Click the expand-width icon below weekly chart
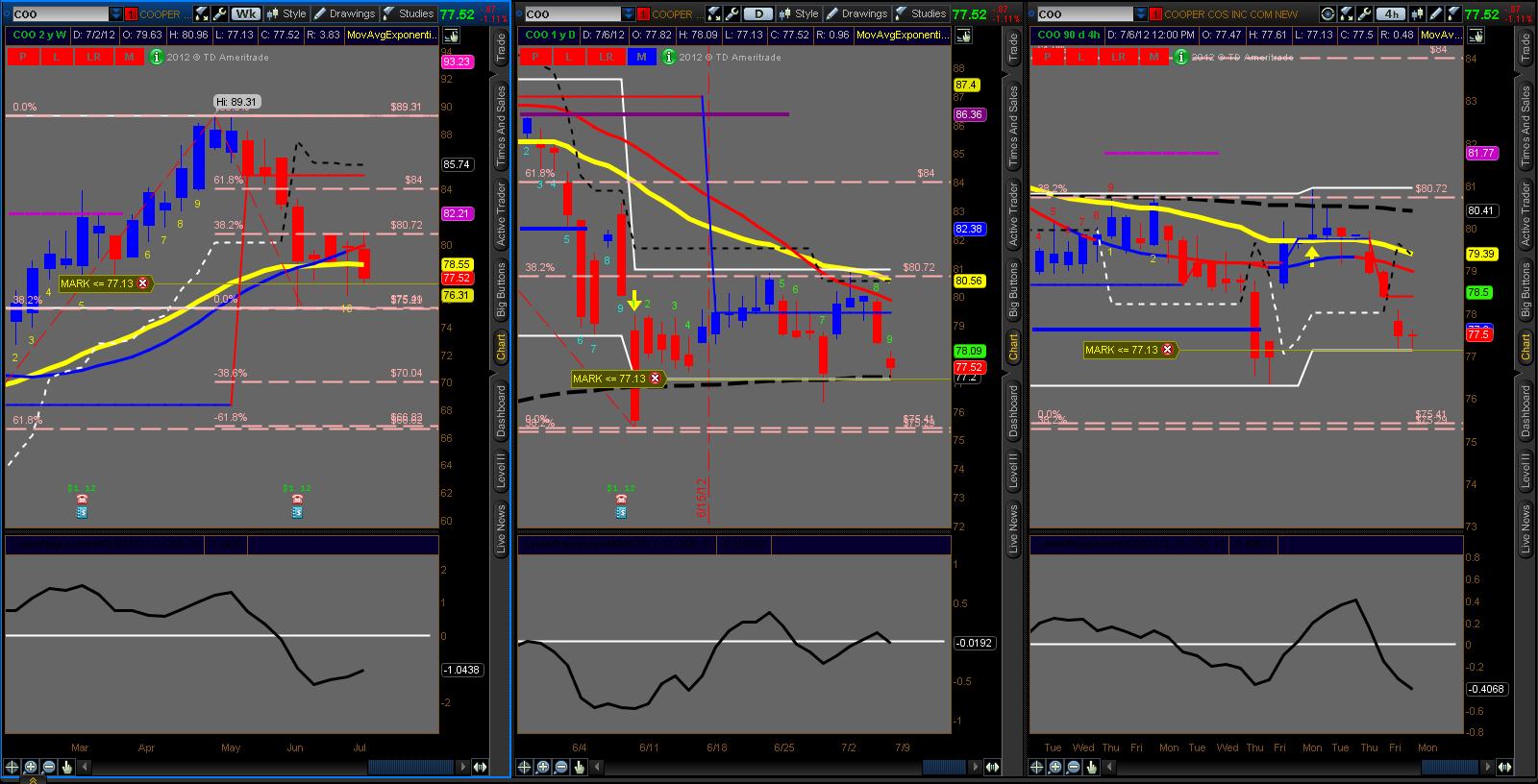 tap(479, 767)
